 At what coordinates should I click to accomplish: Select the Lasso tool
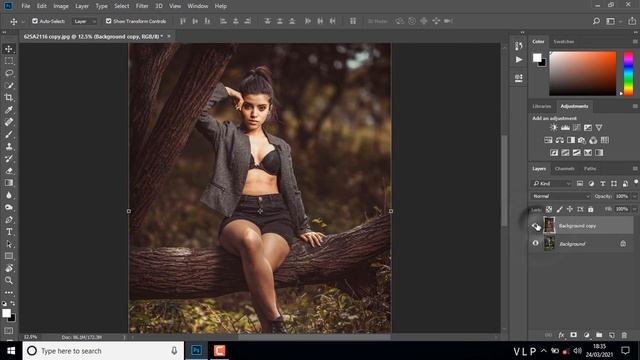click(9, 73)
